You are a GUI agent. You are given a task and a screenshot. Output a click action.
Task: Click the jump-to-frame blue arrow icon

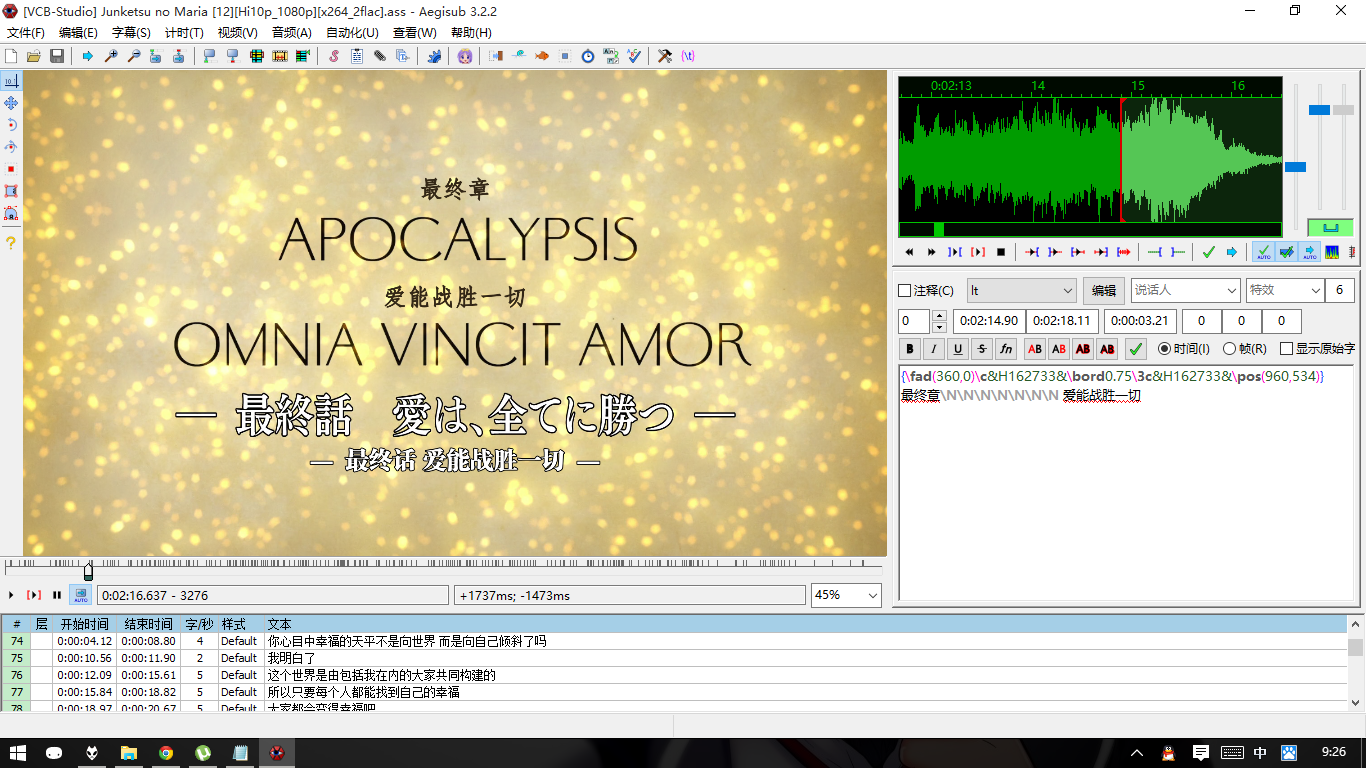pyautogui.click(x=88, y=56)
